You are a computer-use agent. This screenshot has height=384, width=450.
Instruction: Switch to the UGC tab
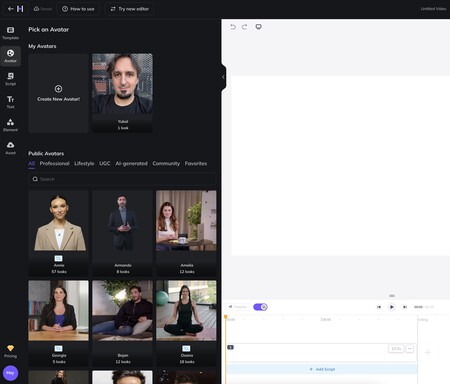[x=105, y=163]
